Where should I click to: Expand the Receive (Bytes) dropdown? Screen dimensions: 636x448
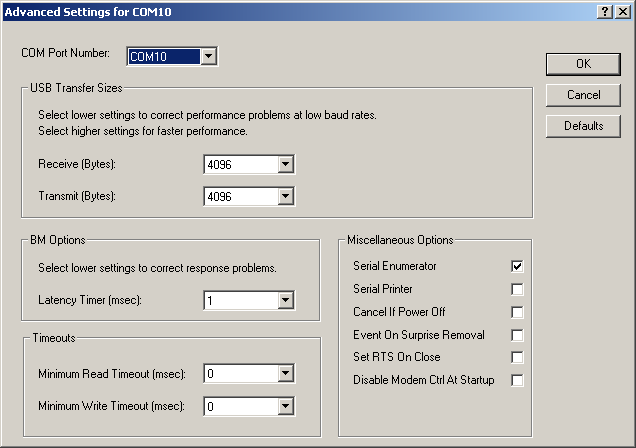[x=286, y=165]
